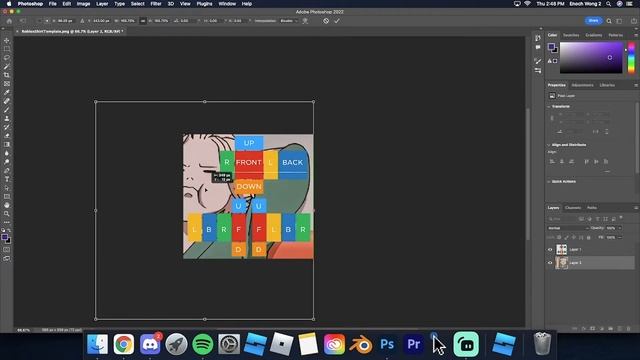640x360 pixels.
Task: Toggle warp mode in options bar
Action: coord(305,21)
